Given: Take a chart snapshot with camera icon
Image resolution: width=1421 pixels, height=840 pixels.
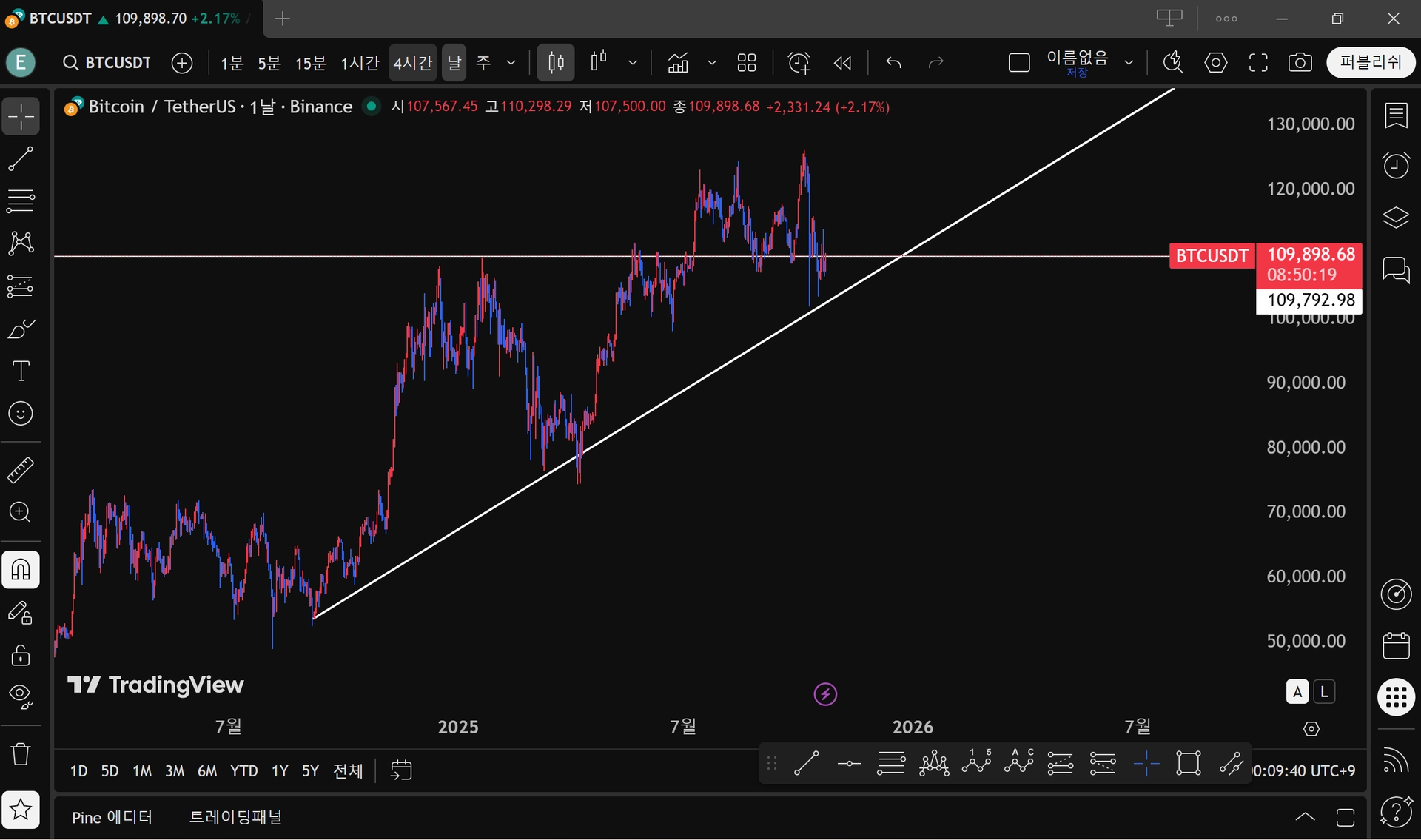Looking at the screenshot, I should 1300,63.
